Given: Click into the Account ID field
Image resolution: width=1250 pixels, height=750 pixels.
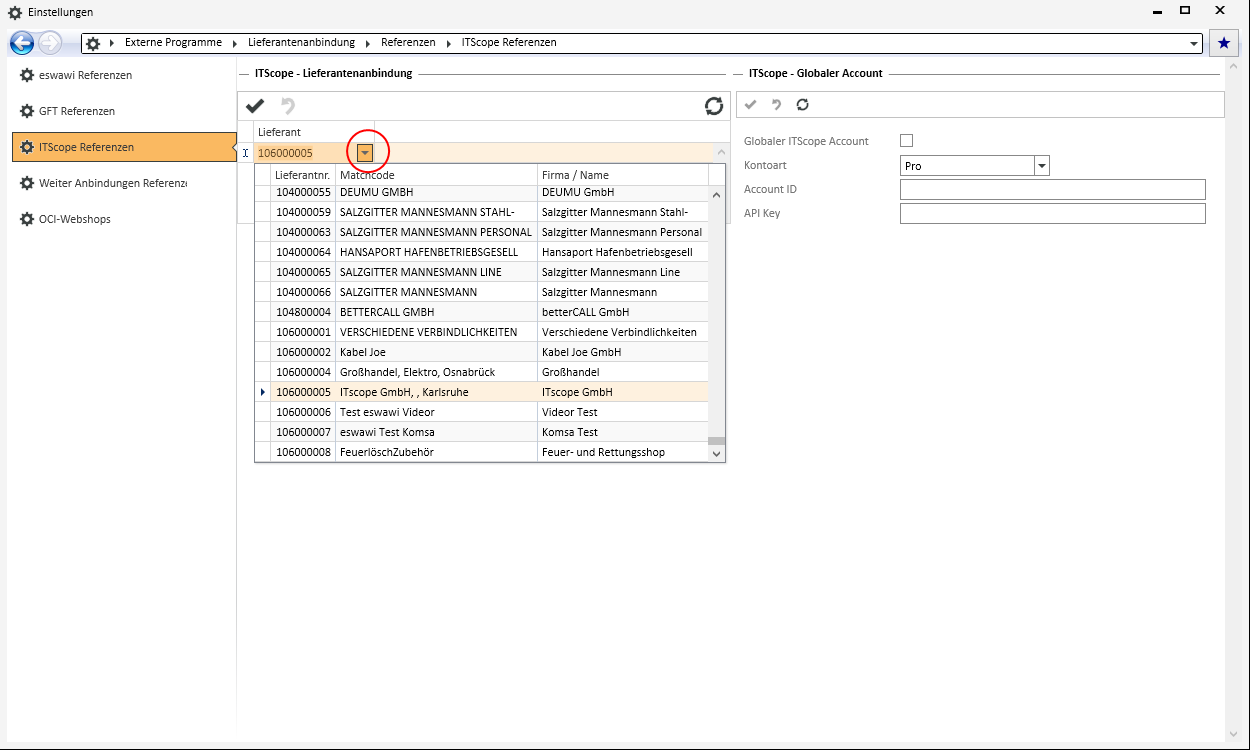Looking at the screenshot, I should pyautogui.click(x=1053, y=190).
